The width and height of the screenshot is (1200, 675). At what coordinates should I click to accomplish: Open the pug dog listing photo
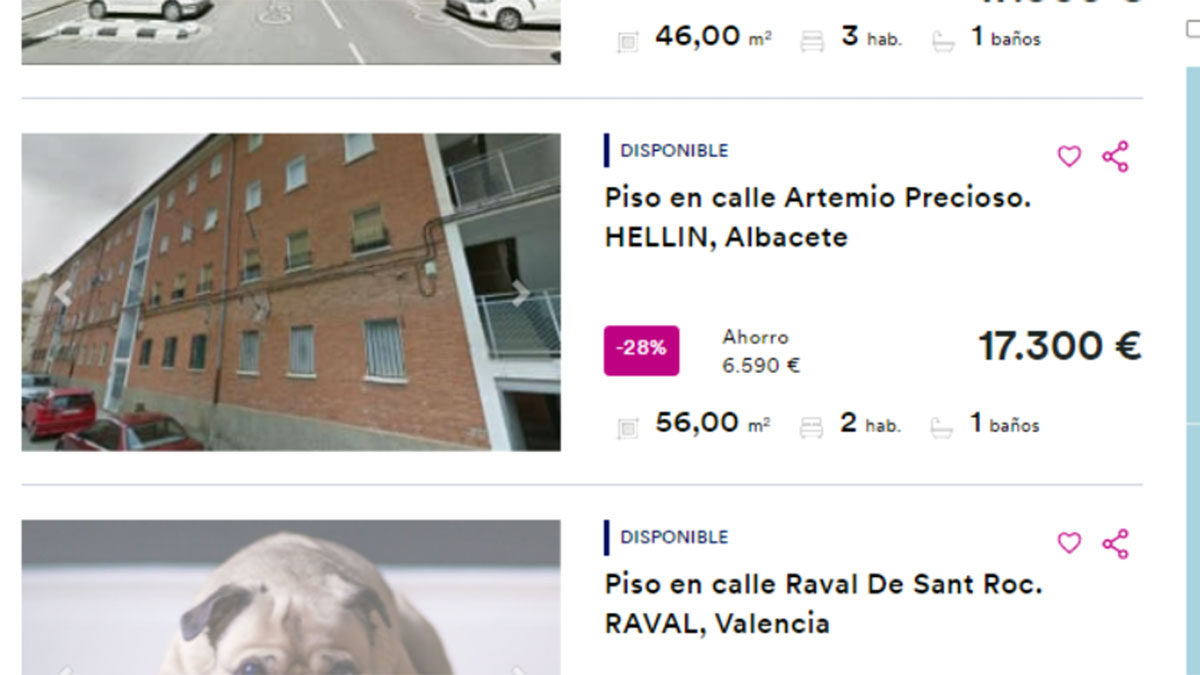coord(291,597)
